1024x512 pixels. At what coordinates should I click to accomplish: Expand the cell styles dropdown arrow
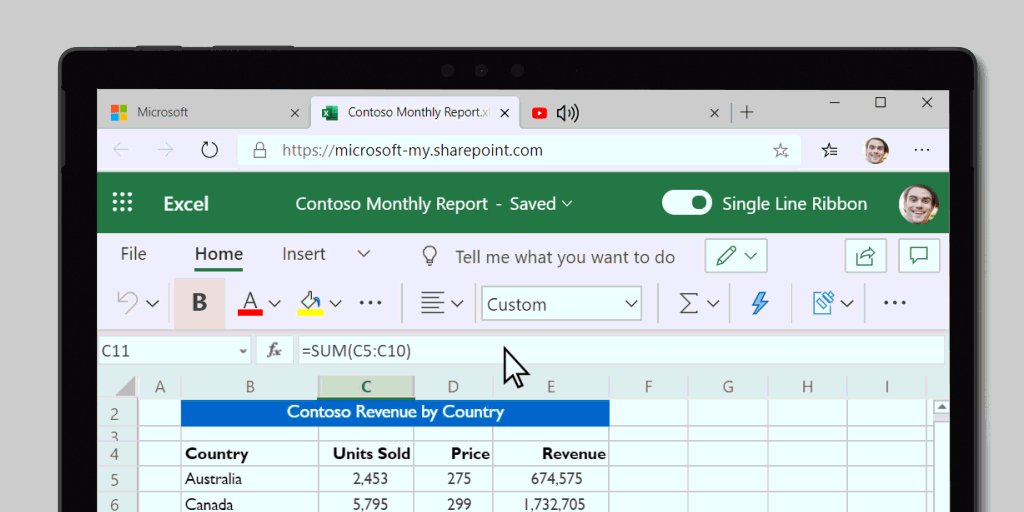click(x=847, y=304)
